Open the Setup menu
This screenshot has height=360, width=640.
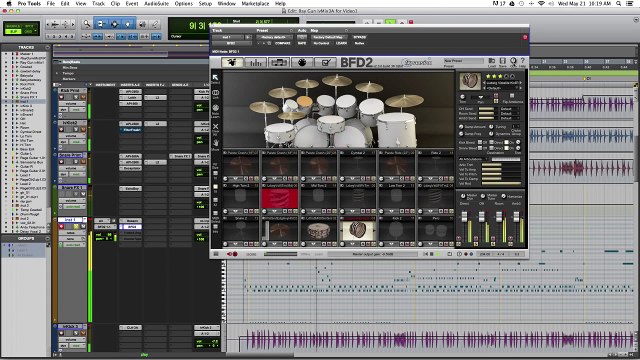click(205, 3)
